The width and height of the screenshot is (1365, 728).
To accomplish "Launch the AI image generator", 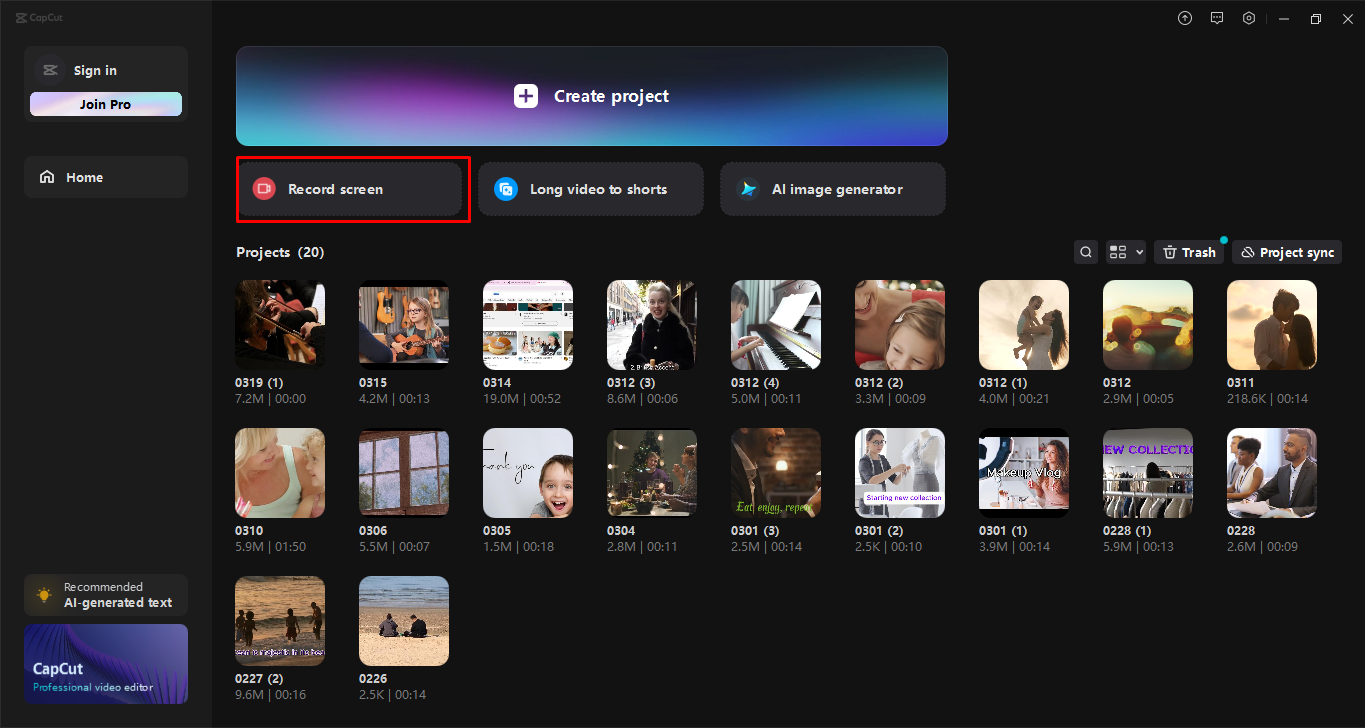I will [832, 189].
